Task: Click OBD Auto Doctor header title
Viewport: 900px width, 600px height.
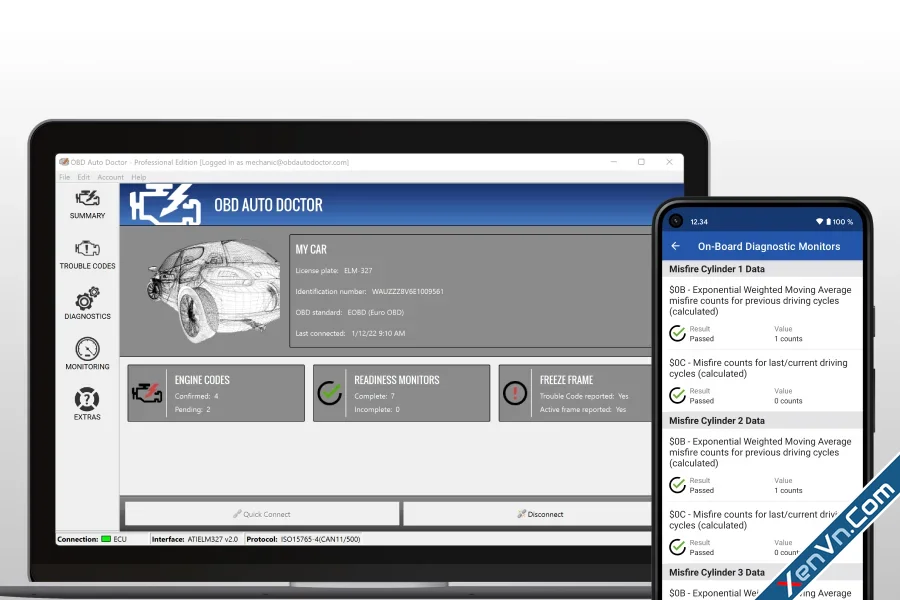Action: point(268,205)
